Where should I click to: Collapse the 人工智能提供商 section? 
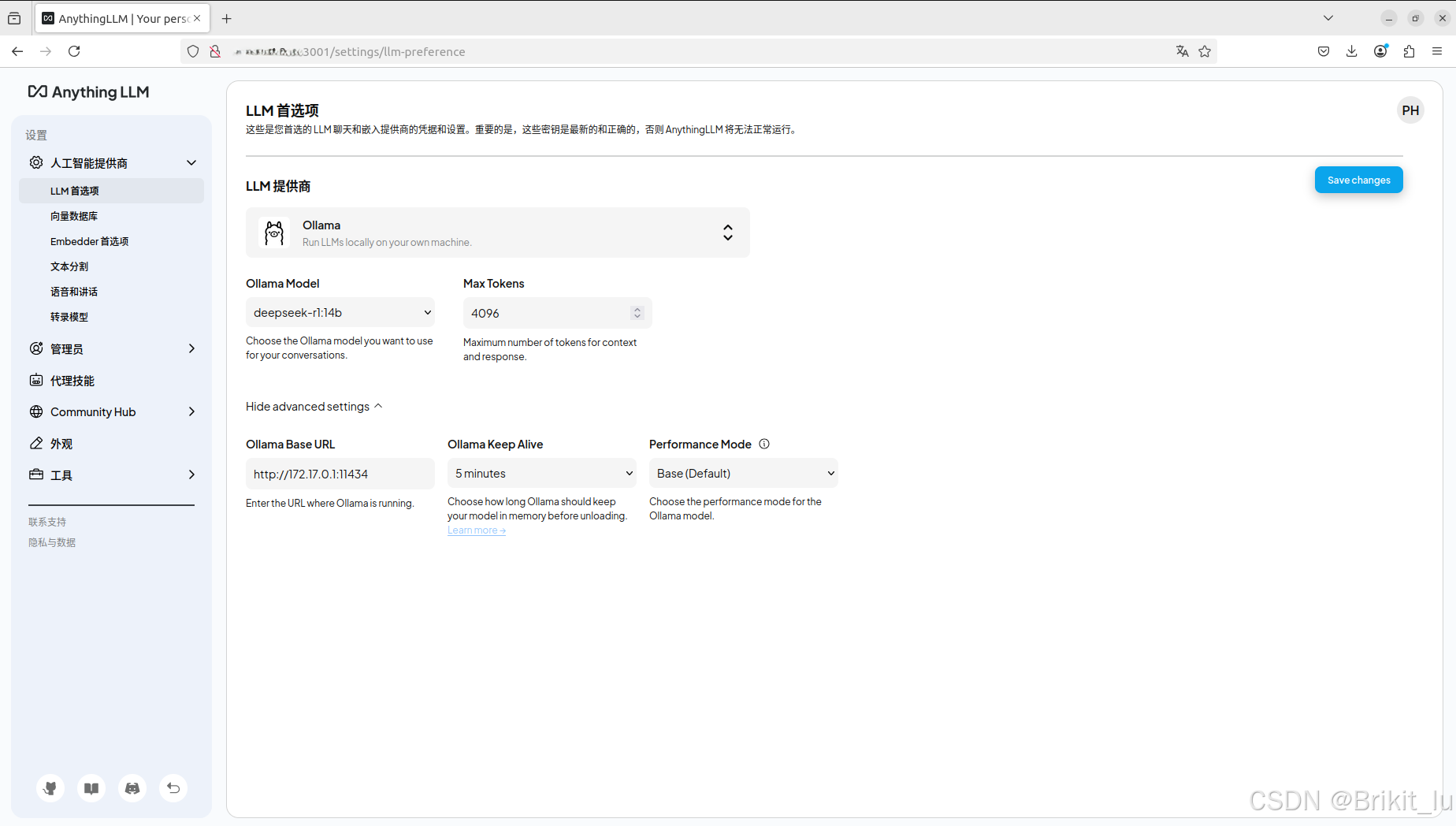[191, 162]
